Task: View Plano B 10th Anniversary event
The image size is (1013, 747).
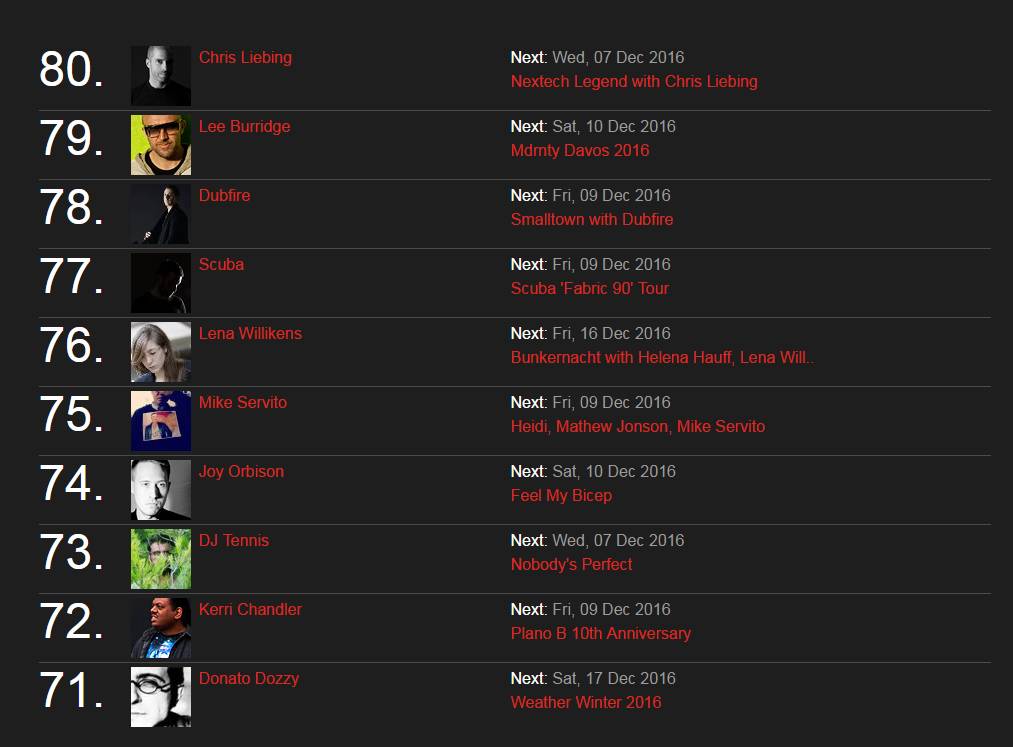Action: [601, 634]
